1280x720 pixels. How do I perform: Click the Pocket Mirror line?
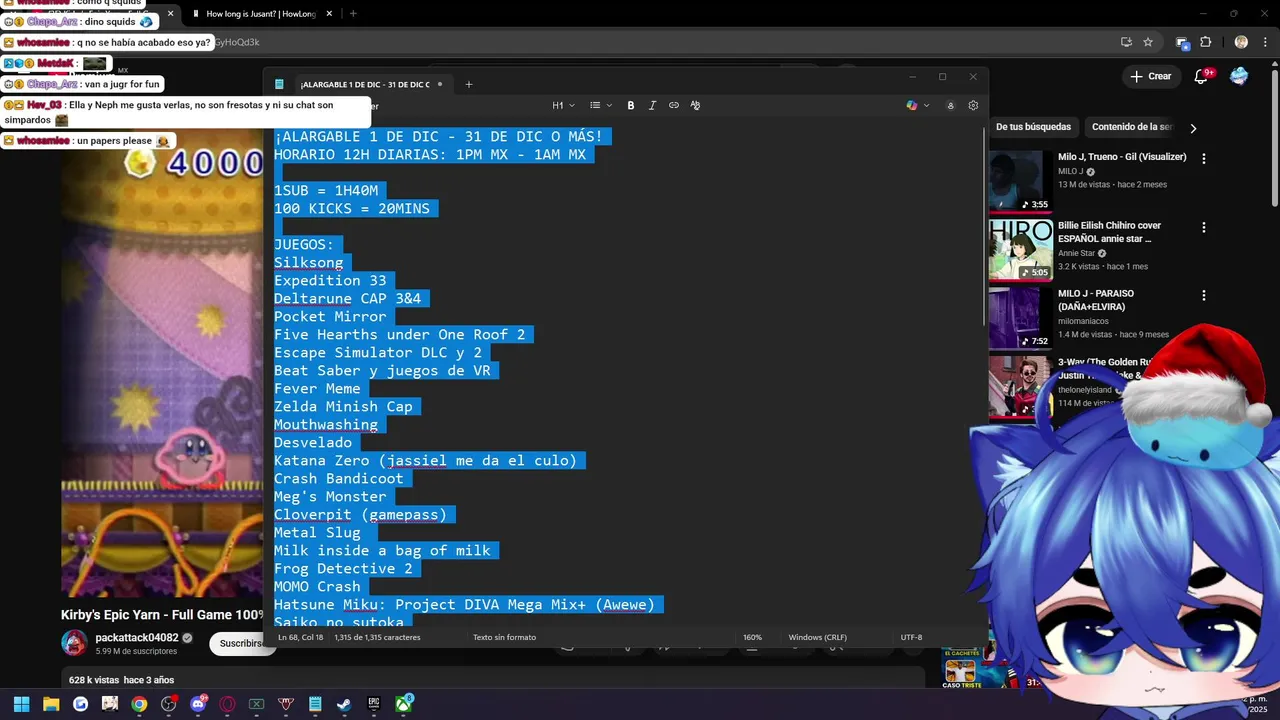(330, 316)
